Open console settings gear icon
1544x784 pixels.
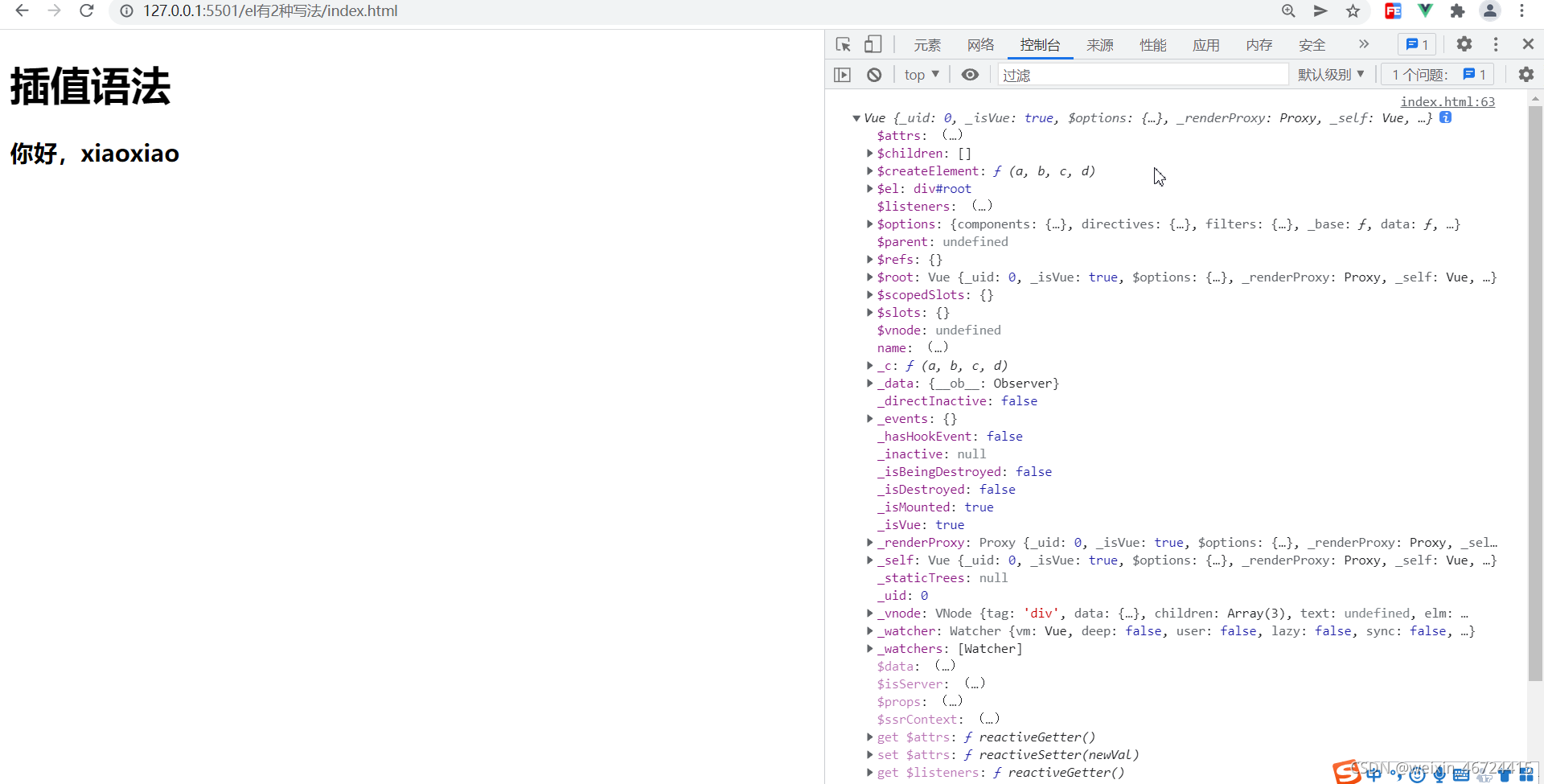tap(1526, 75)
